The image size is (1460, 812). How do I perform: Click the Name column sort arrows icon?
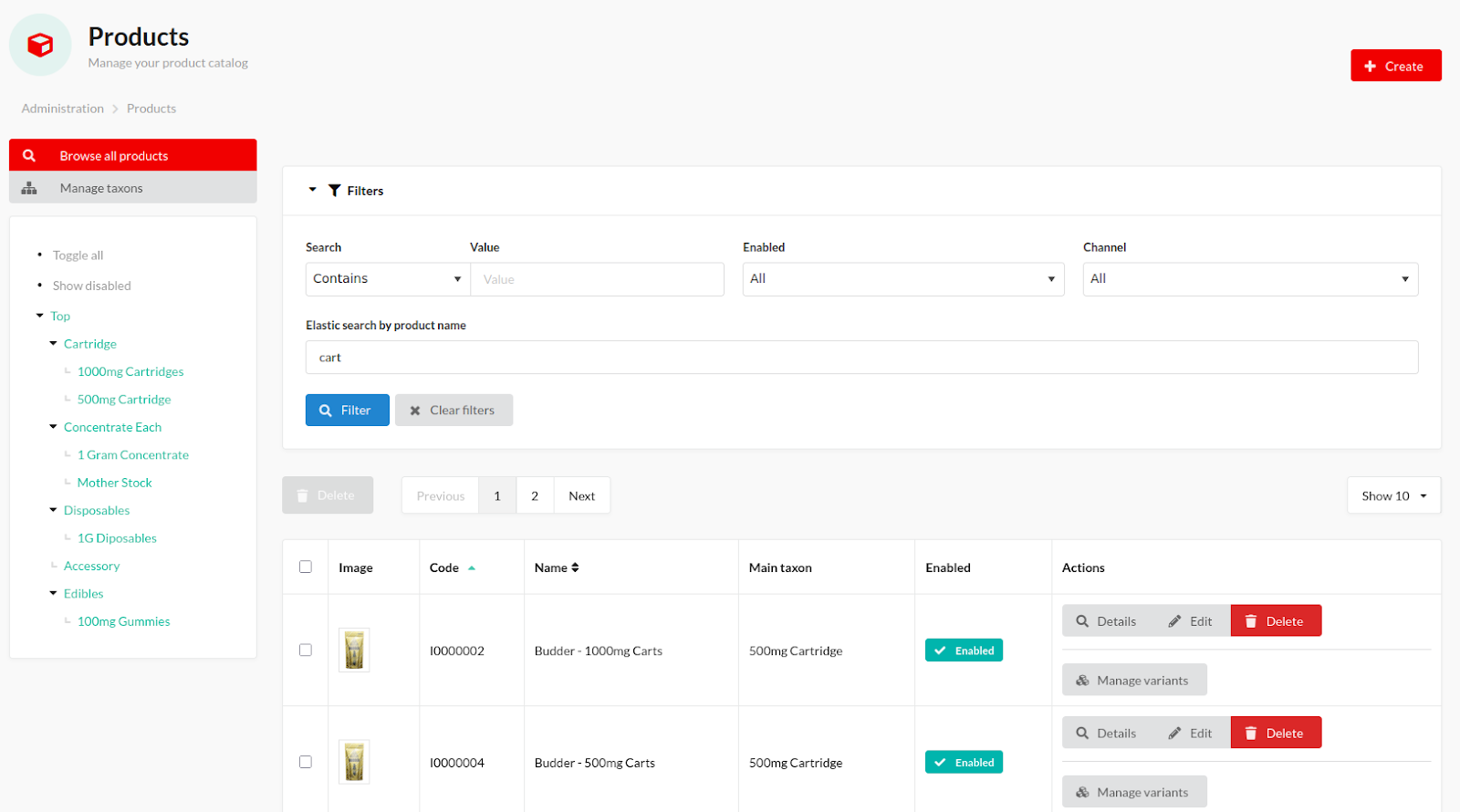point(575,567)
